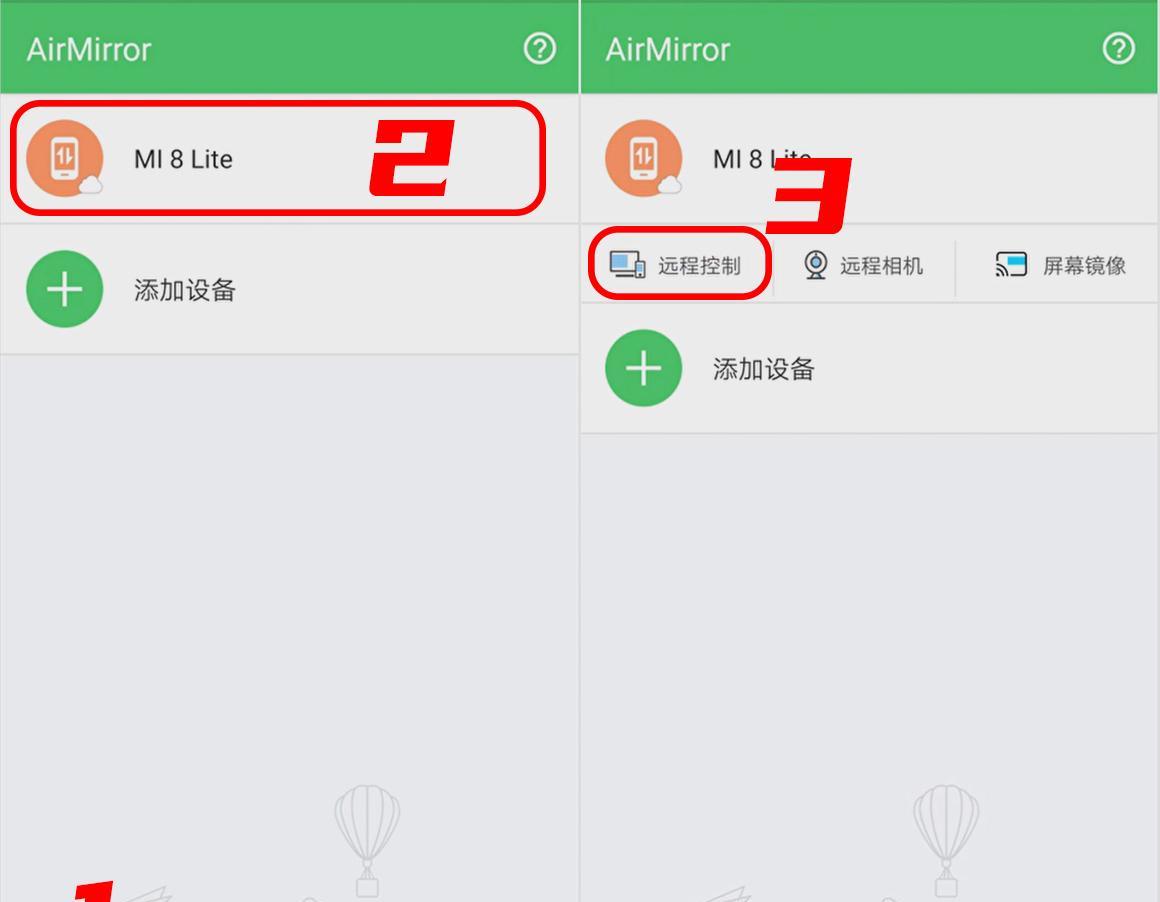Select the remote control computer-phone icon
The width and height of the screenshot is (1160, 902).
tap(627, 264)
